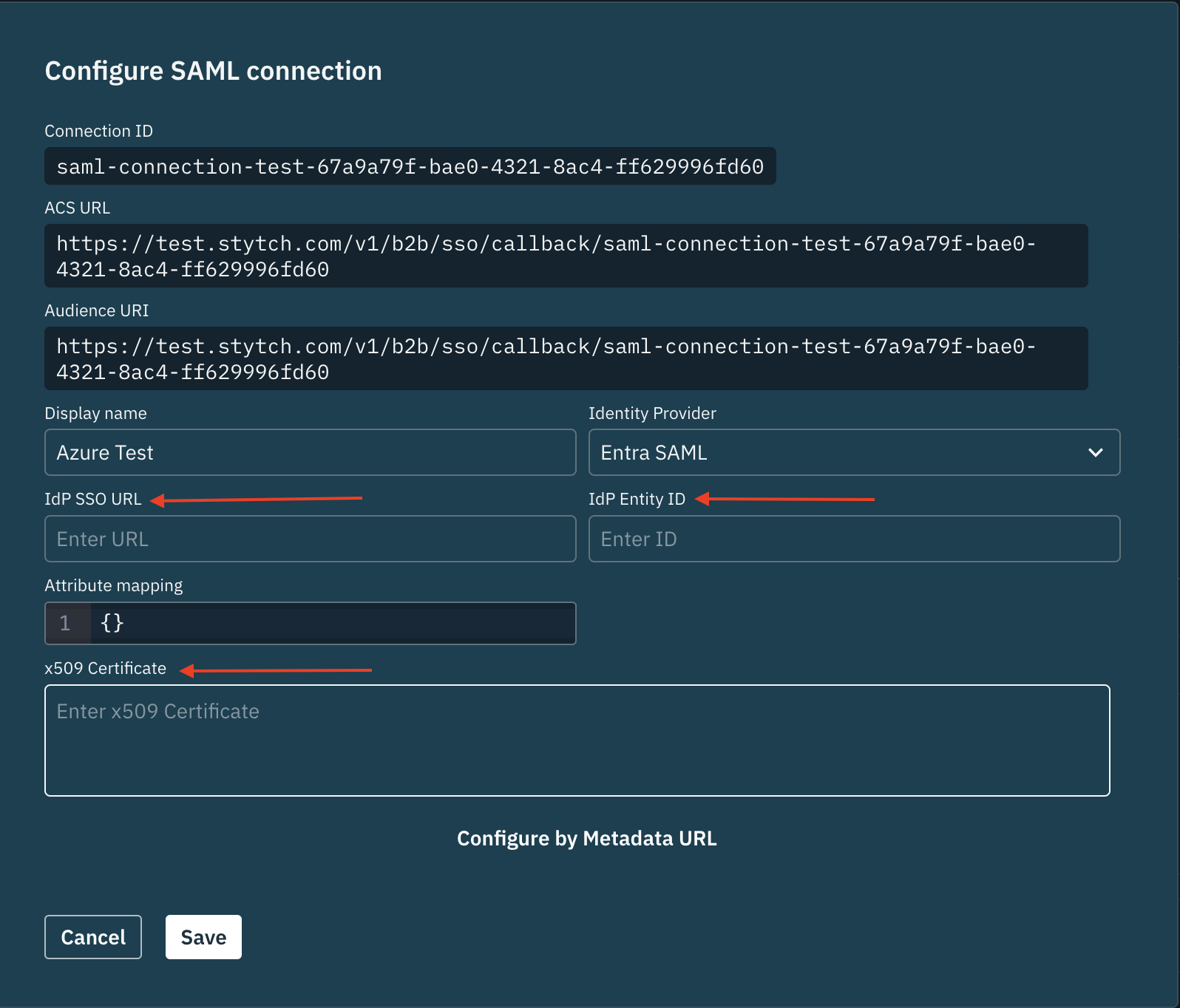Open Configure by Metadata URL
The height and width of the screenshot is (1008, 1180).
(x=586, y=839)
